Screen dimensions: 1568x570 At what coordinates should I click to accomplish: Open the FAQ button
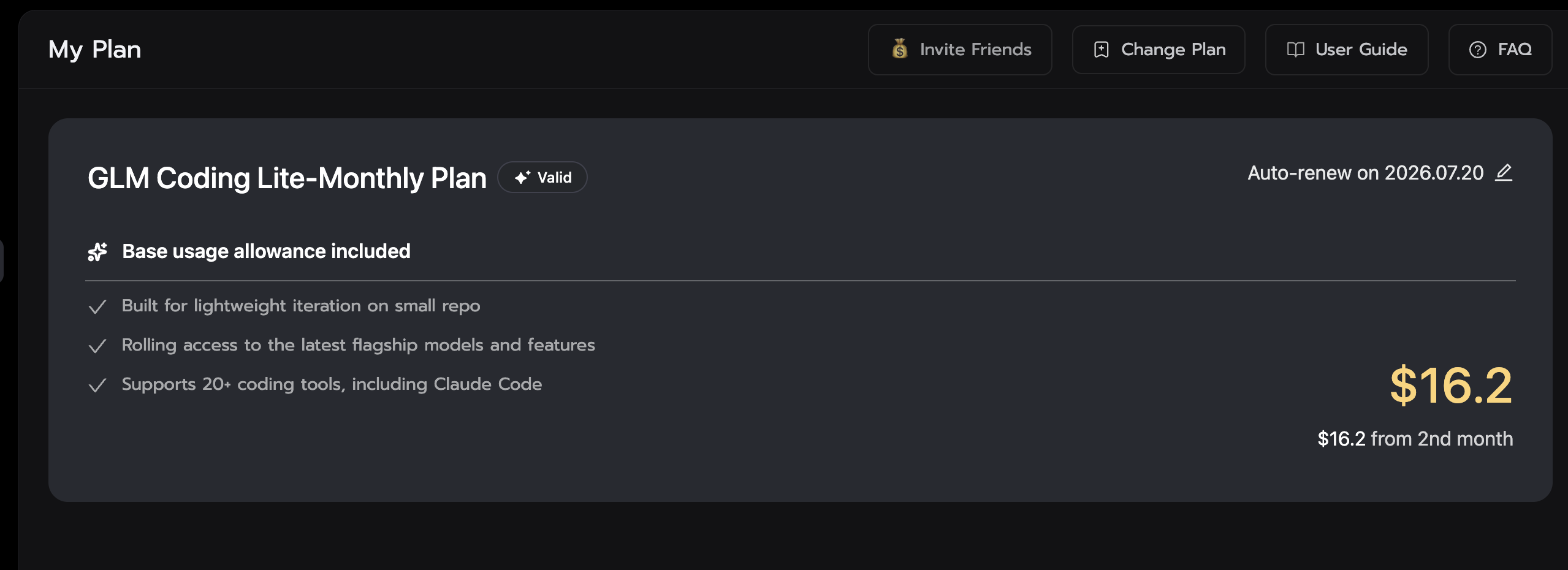point(1500,50)
